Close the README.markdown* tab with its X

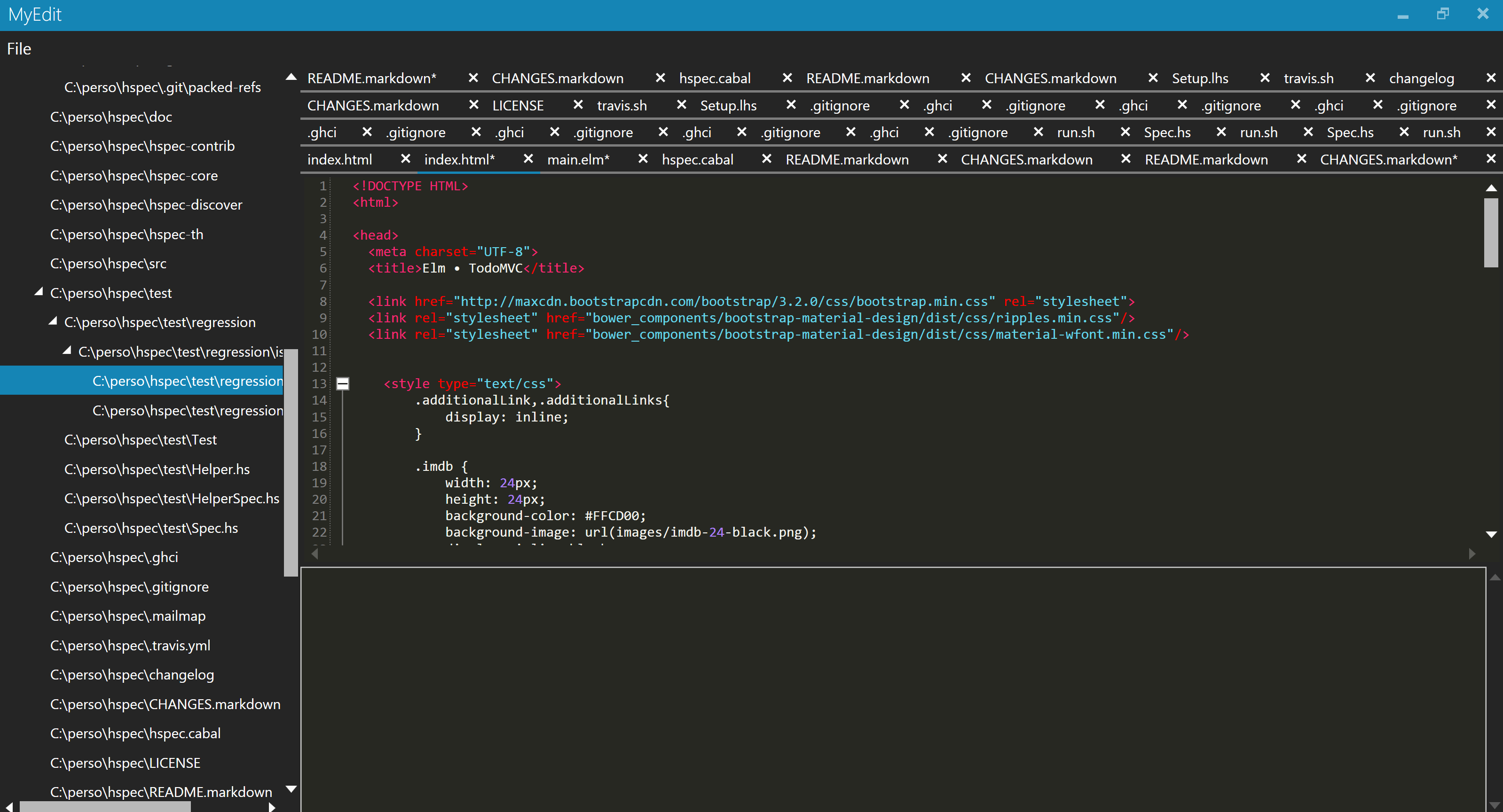pyautogui.click(x=473, y=78)
